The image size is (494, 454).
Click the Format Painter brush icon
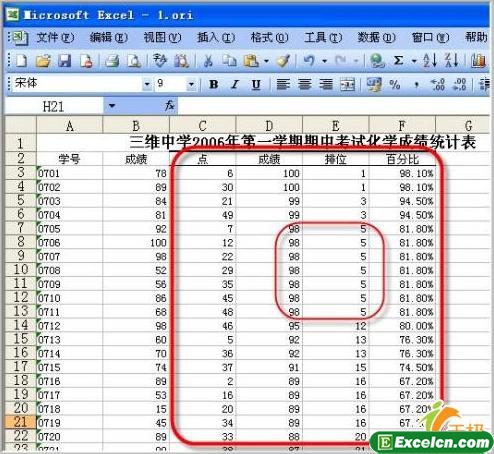click(283, 61)
